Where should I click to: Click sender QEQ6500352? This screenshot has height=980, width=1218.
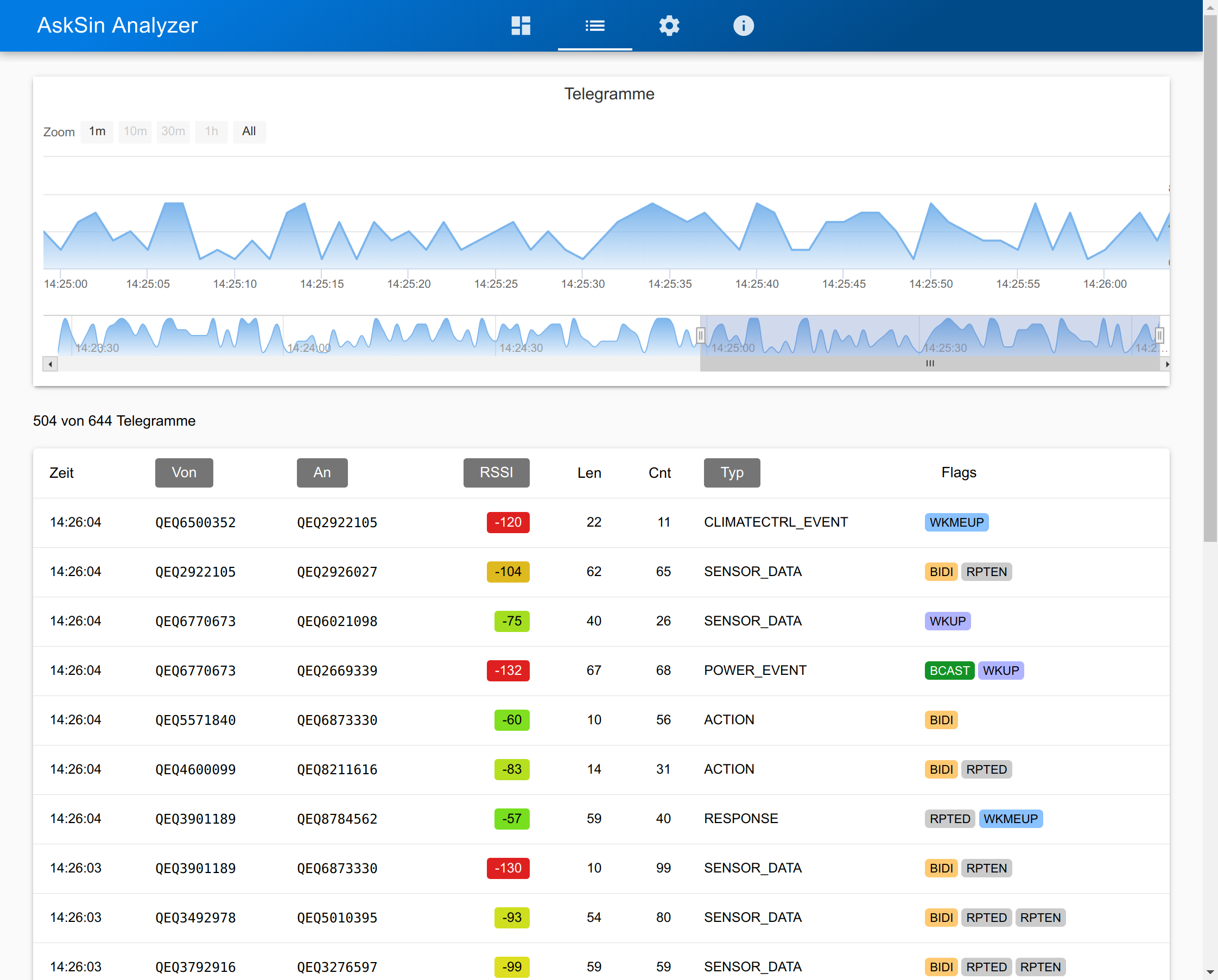195,522
